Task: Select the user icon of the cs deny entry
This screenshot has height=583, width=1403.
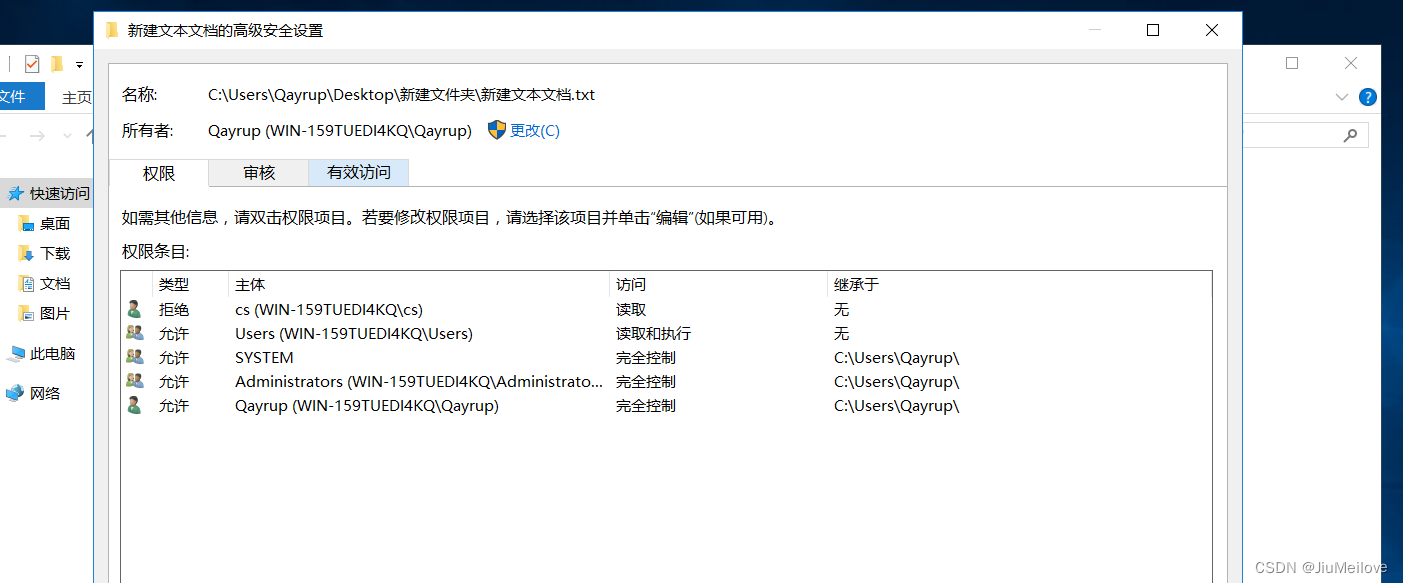Action: click(134, 309)
